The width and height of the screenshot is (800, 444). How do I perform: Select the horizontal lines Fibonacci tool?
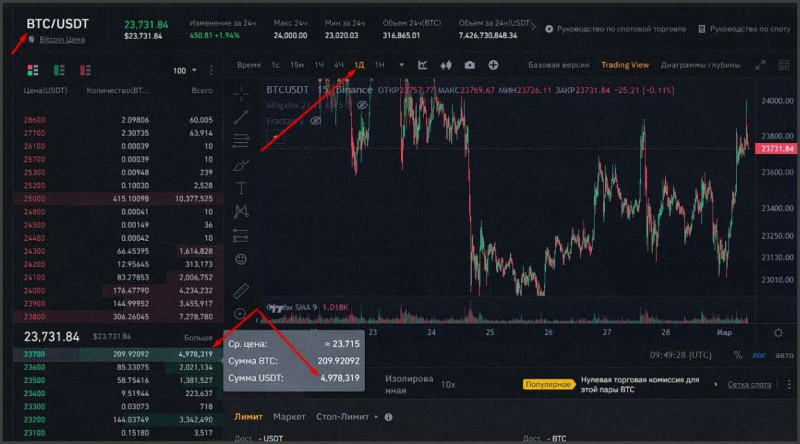pos(241,141)
